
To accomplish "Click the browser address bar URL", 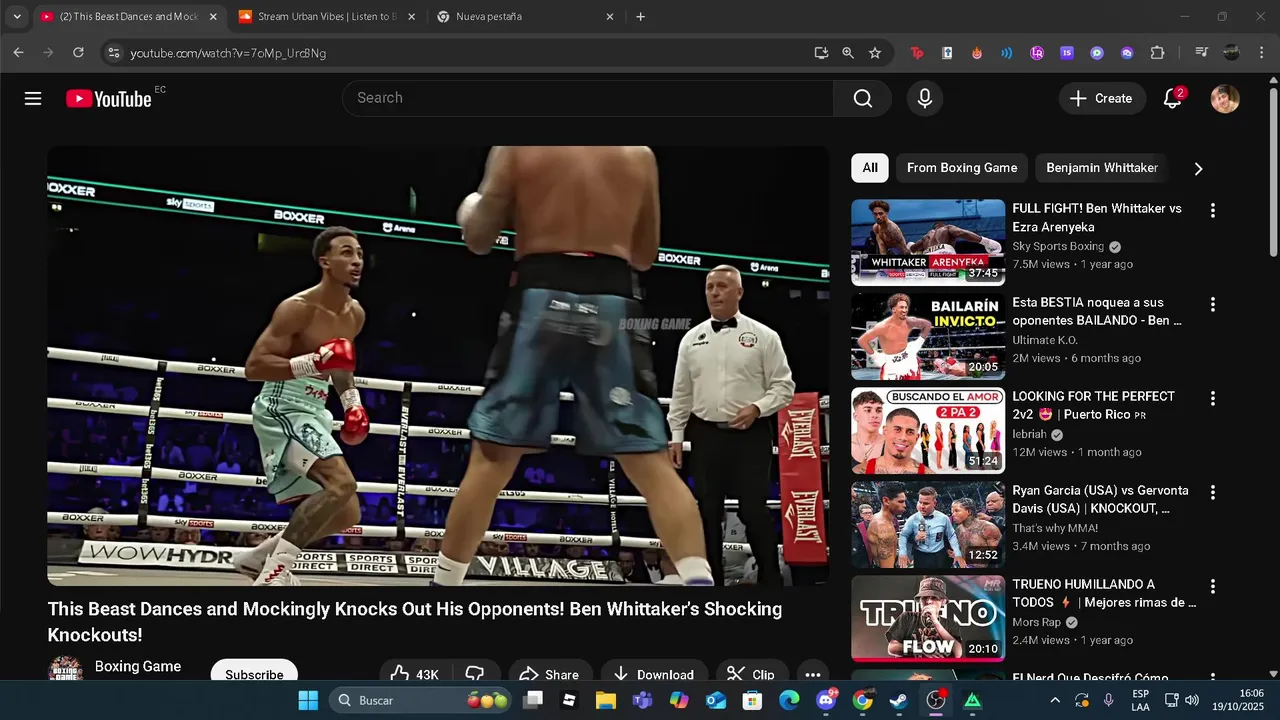I will pos(228,53).
